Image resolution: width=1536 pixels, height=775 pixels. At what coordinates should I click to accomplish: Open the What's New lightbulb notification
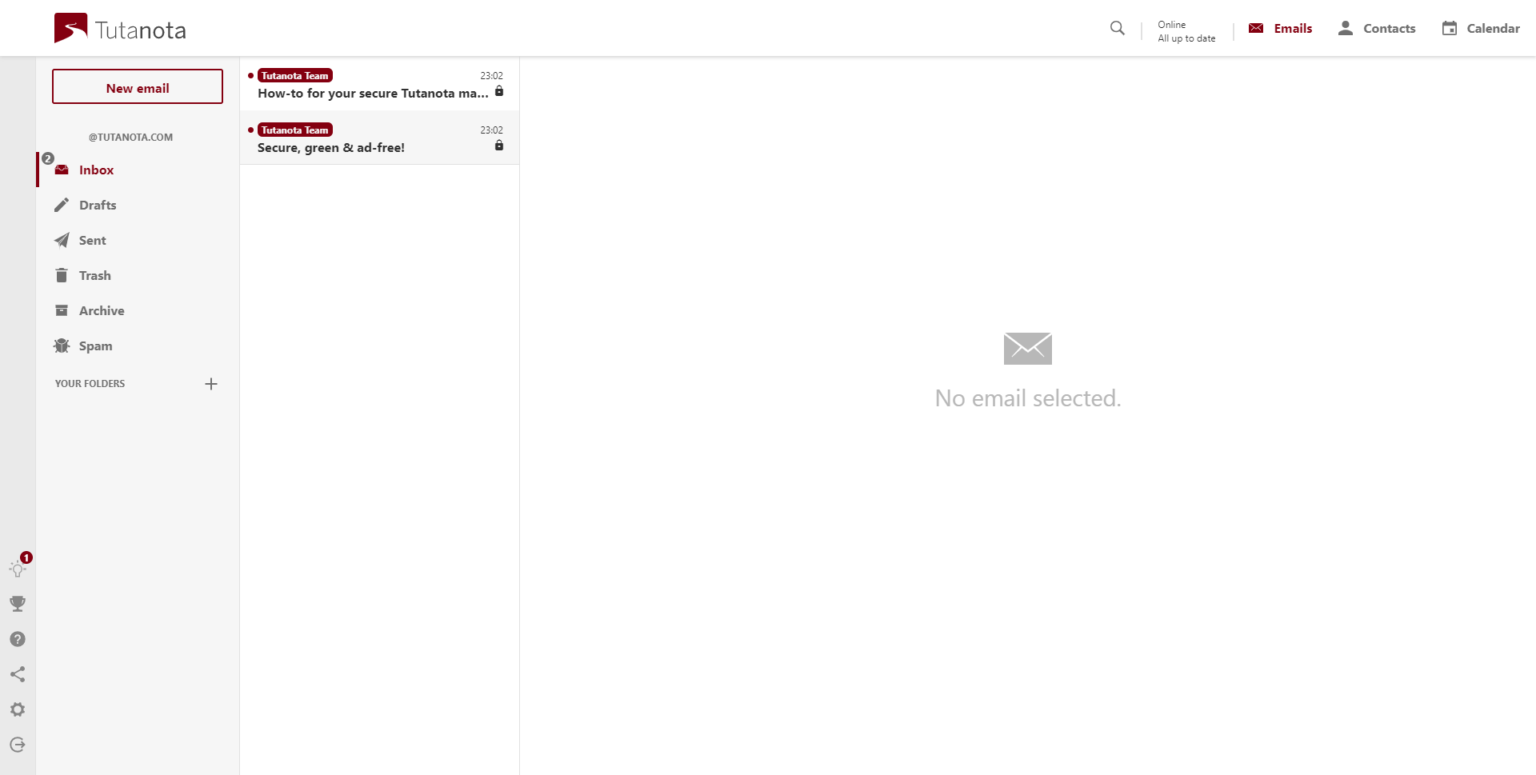[17, 568]
